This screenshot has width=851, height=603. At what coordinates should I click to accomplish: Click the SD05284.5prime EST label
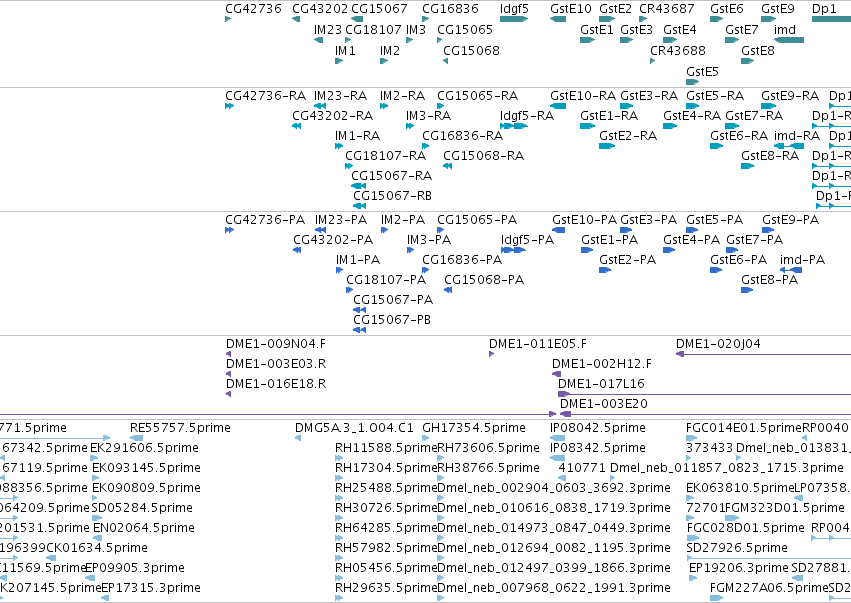[x=142, y=507]
